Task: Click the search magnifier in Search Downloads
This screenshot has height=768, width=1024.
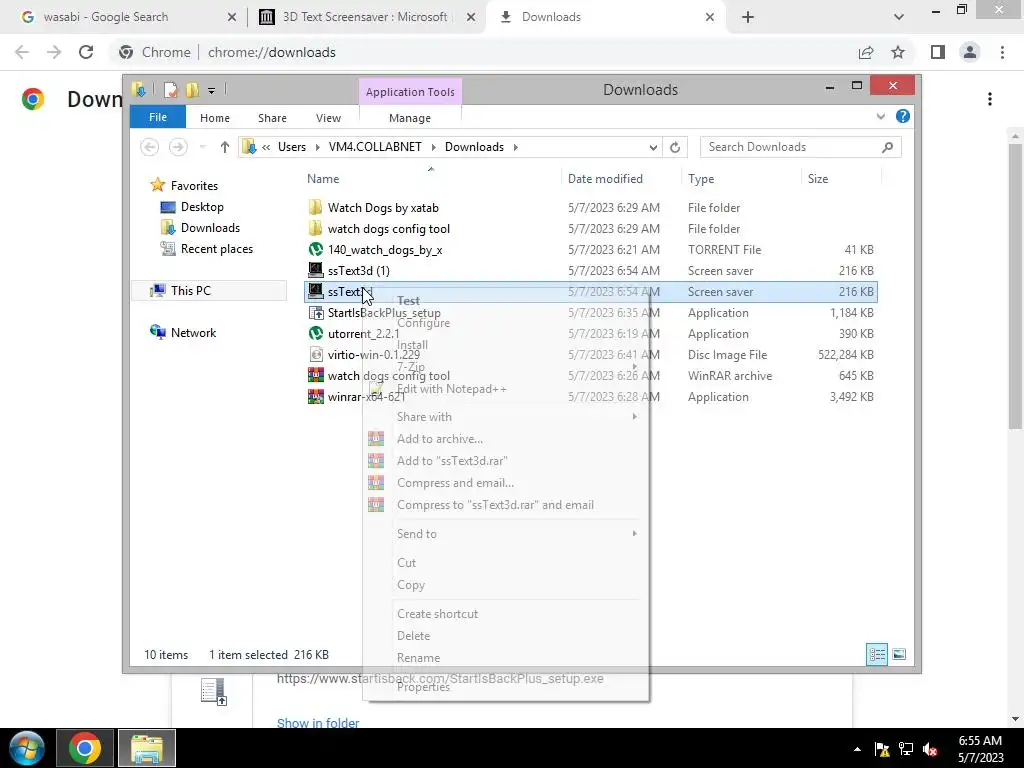Action: (x=887, y=147)
